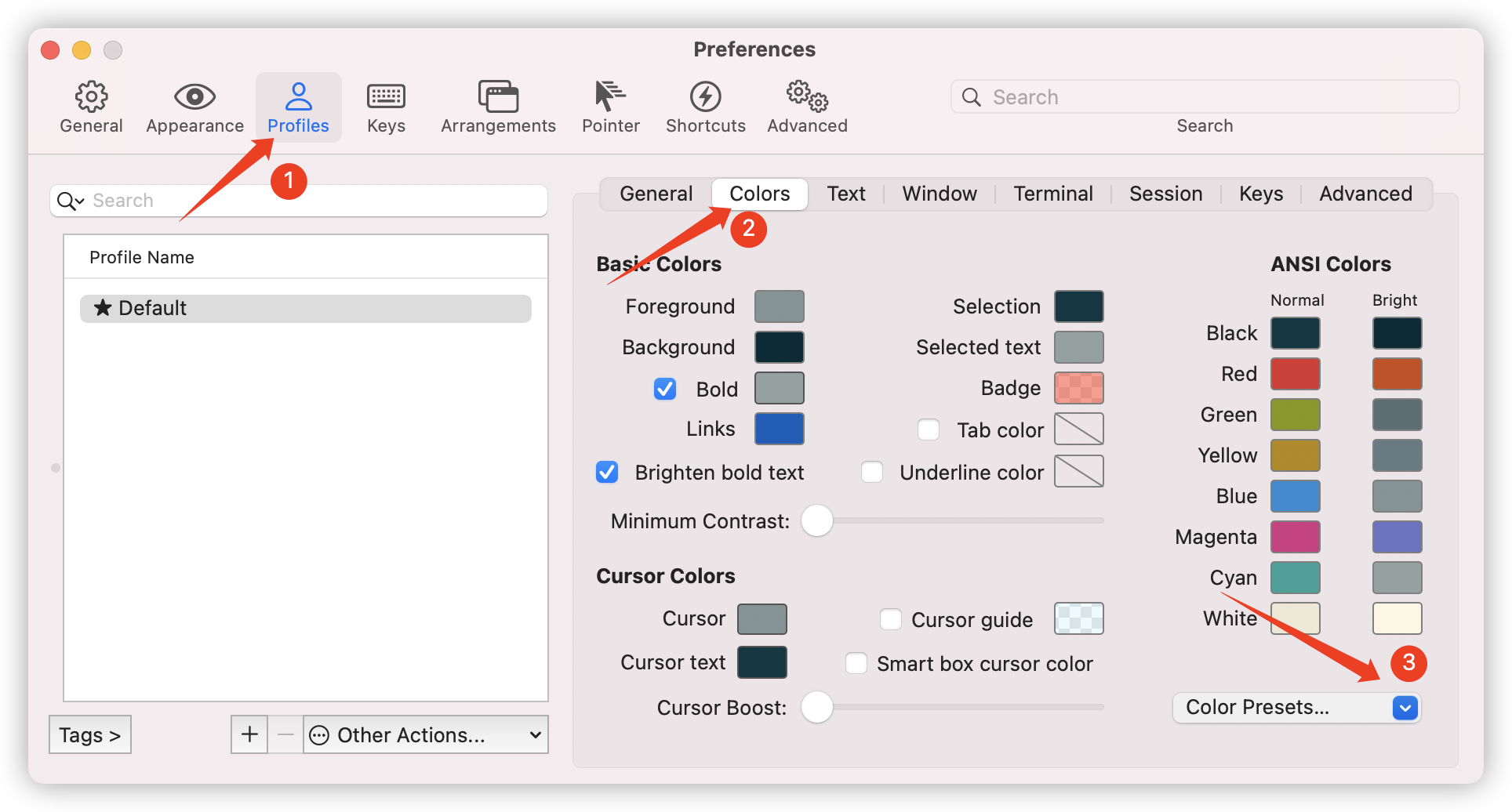Screen dimensions: 1512x812
Task: Disable Brighten bold text checkbox
Action: pyautogui.click(x=607, y=472)
